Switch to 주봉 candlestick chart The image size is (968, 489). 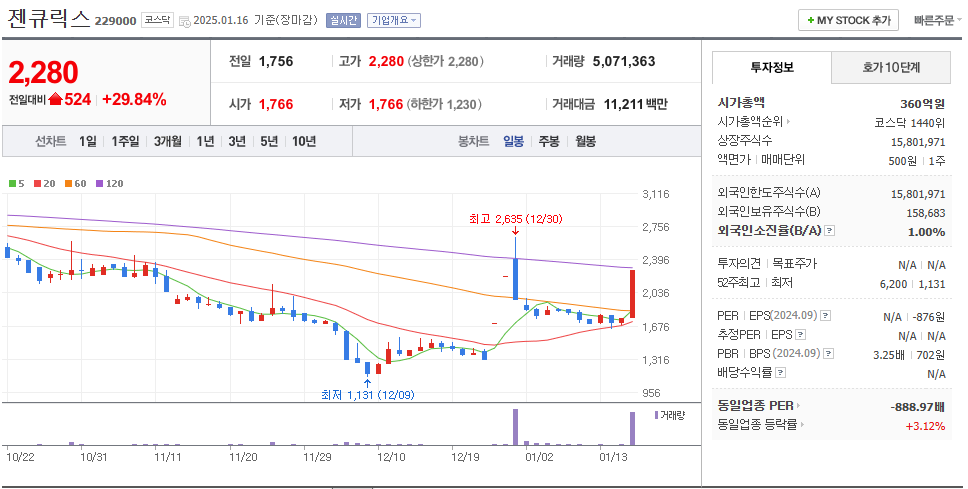[549, 141]
